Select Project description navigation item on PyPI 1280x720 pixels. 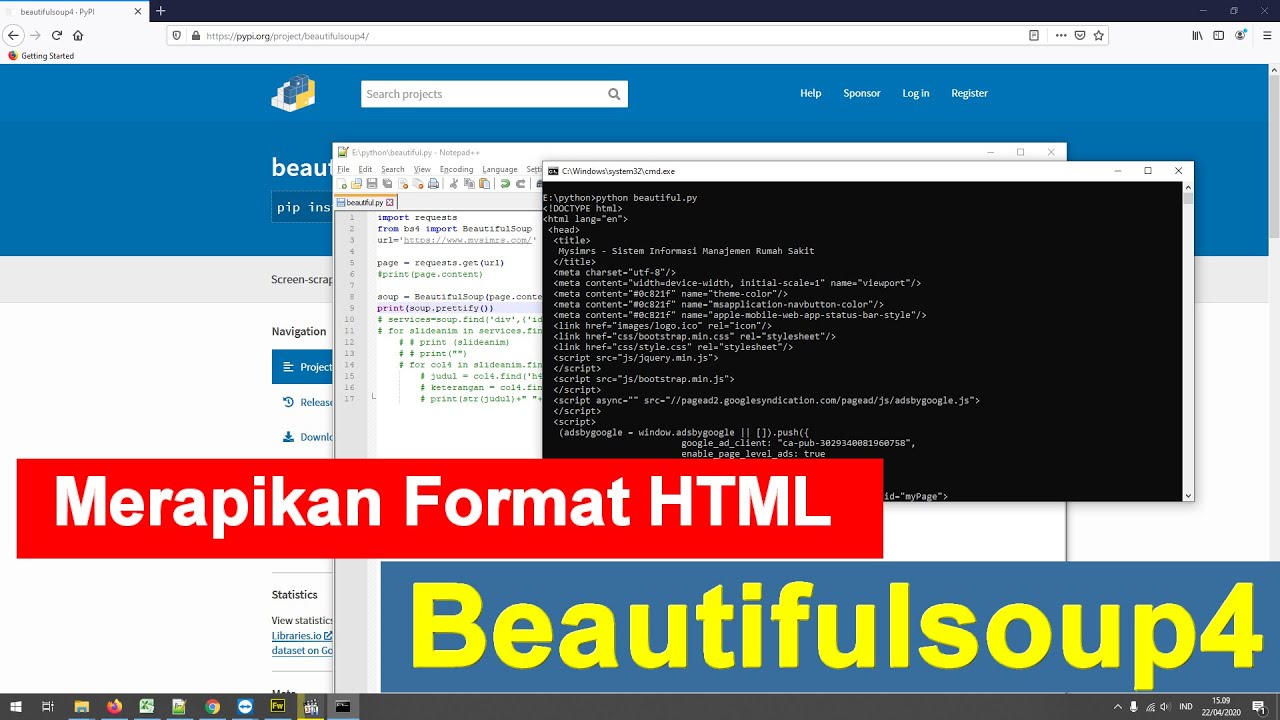coord(303,367)
